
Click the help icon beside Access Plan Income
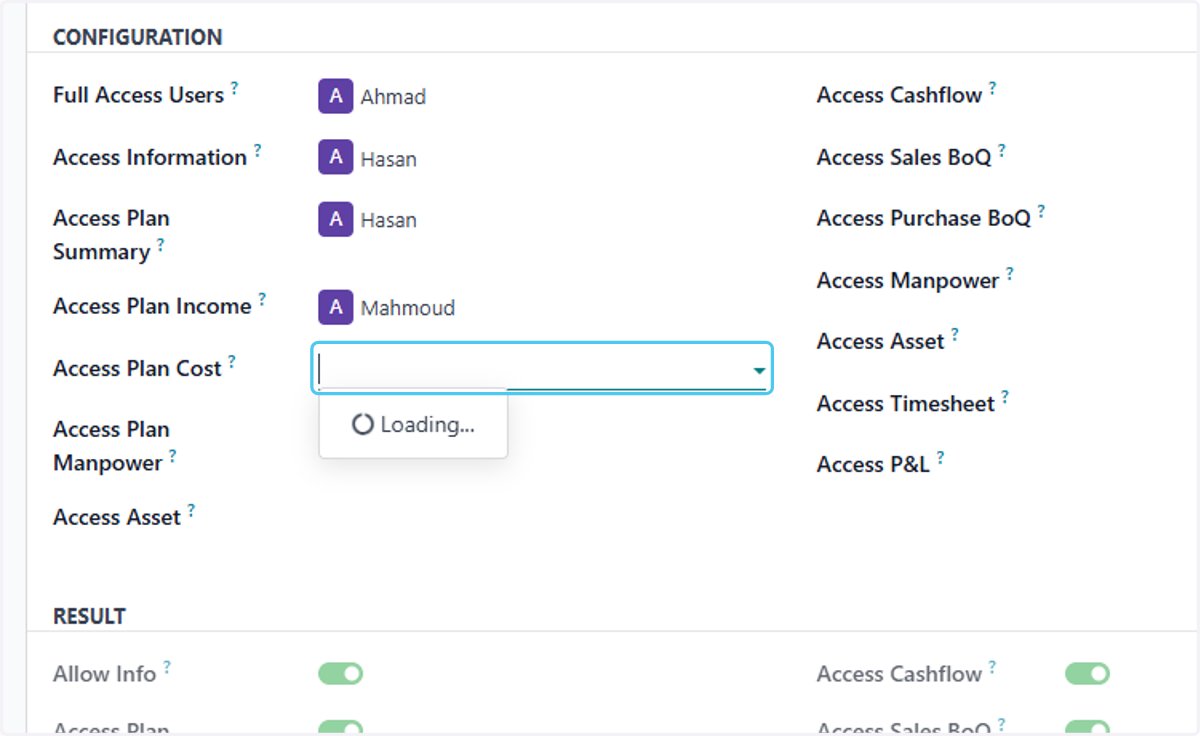[x=262, y=299]
